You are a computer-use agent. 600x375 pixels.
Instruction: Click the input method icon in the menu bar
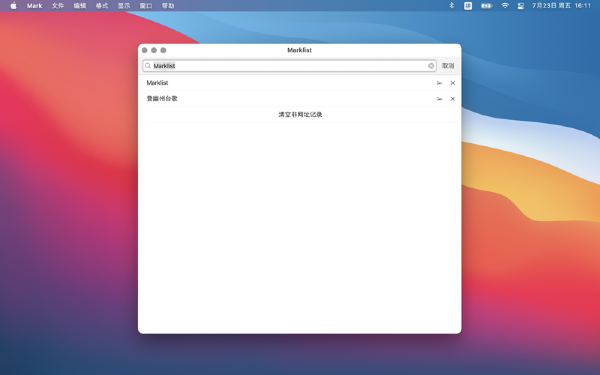[x=468, y=6]
